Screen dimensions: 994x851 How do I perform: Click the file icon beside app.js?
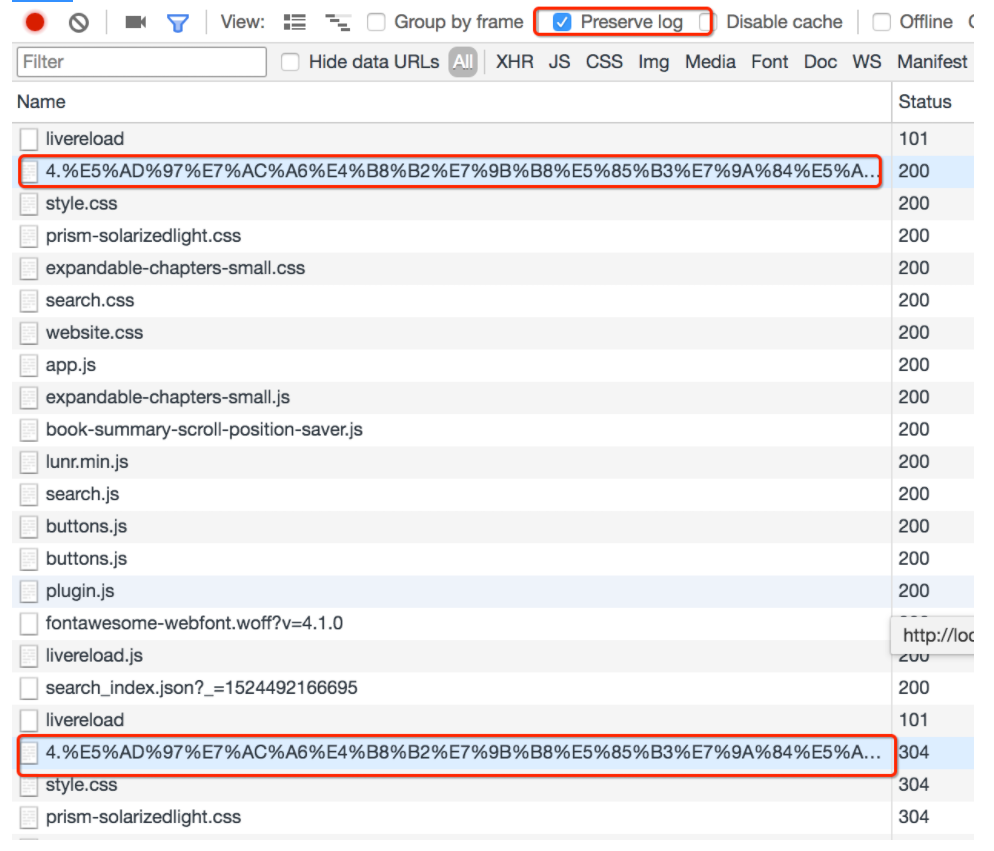(29, 365)
